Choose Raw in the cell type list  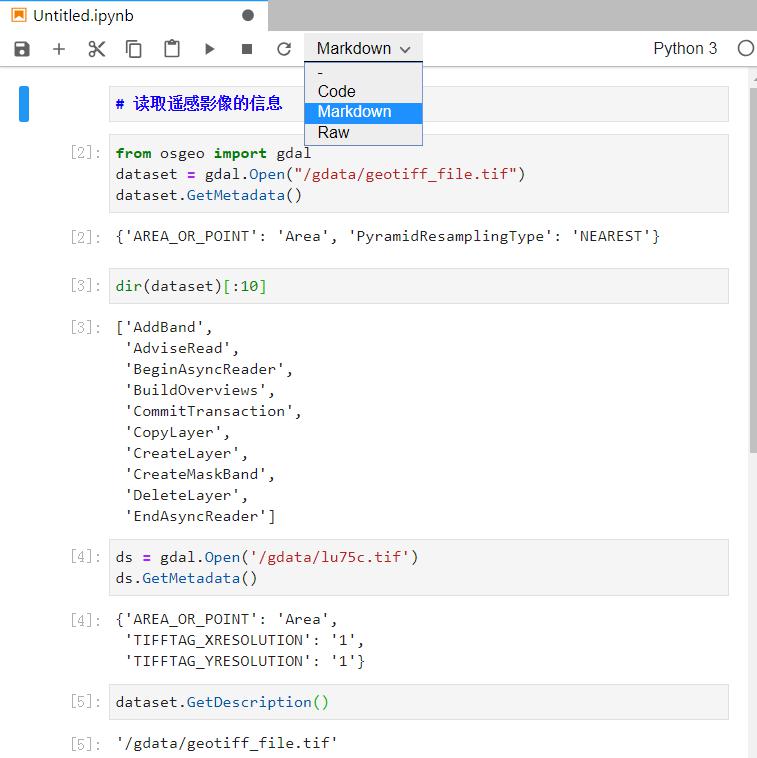coord(363,132)
